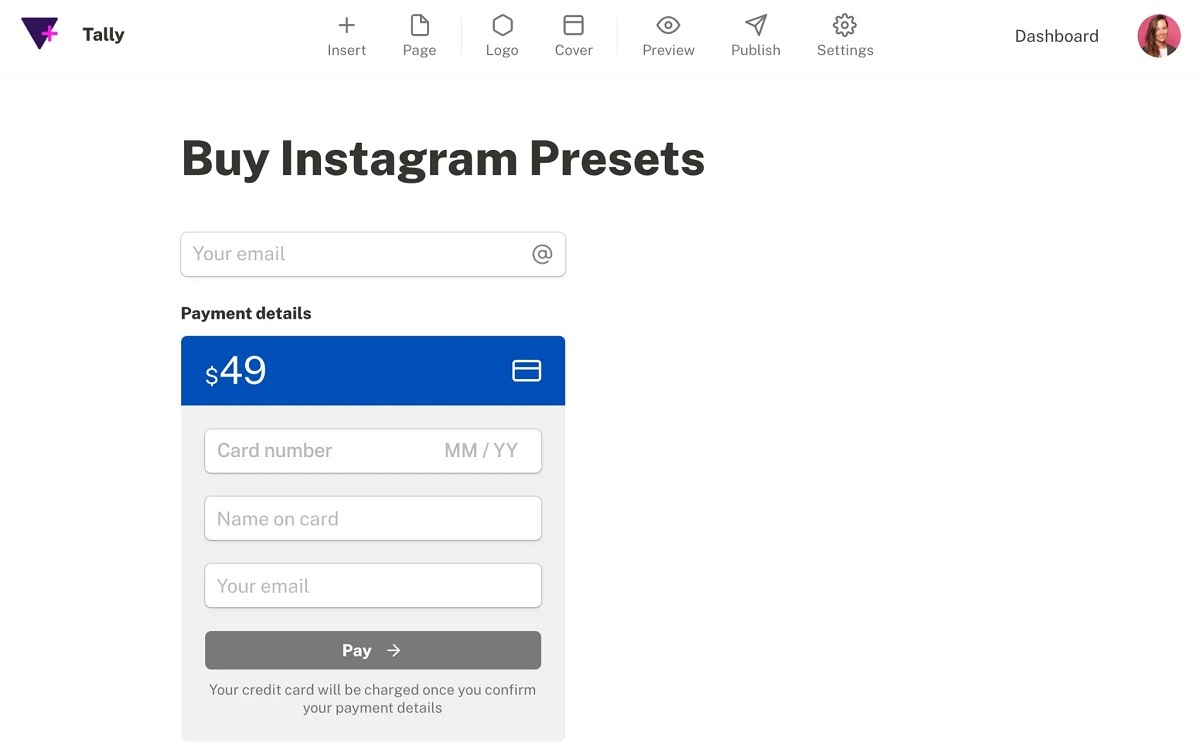Image resolution: width=1200 pixels, height=750 pixels.
Task: Click the credit card icon in blue header
Action: click(527, 371)
